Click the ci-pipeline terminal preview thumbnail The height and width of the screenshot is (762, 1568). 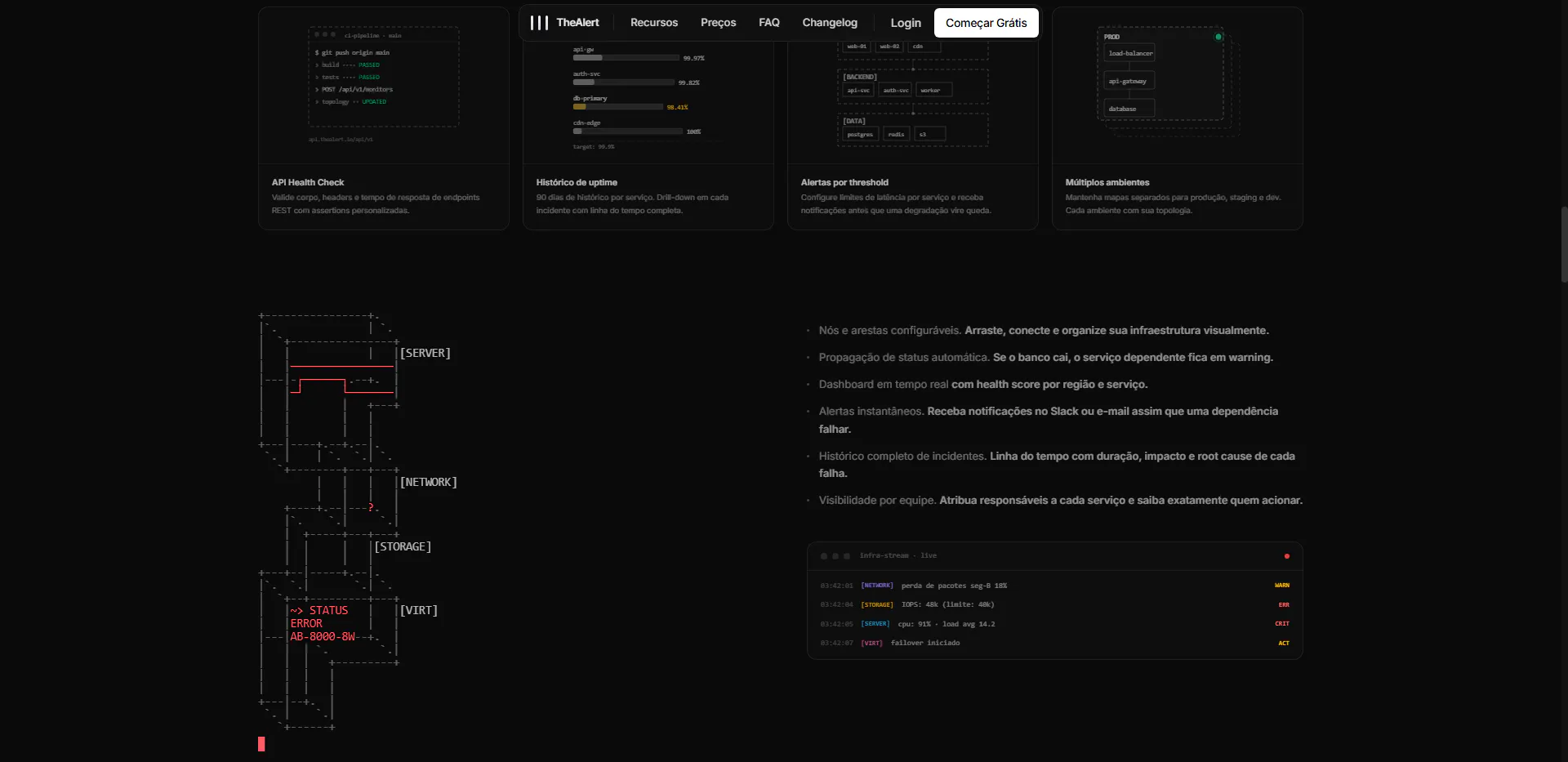pos(384,78)
